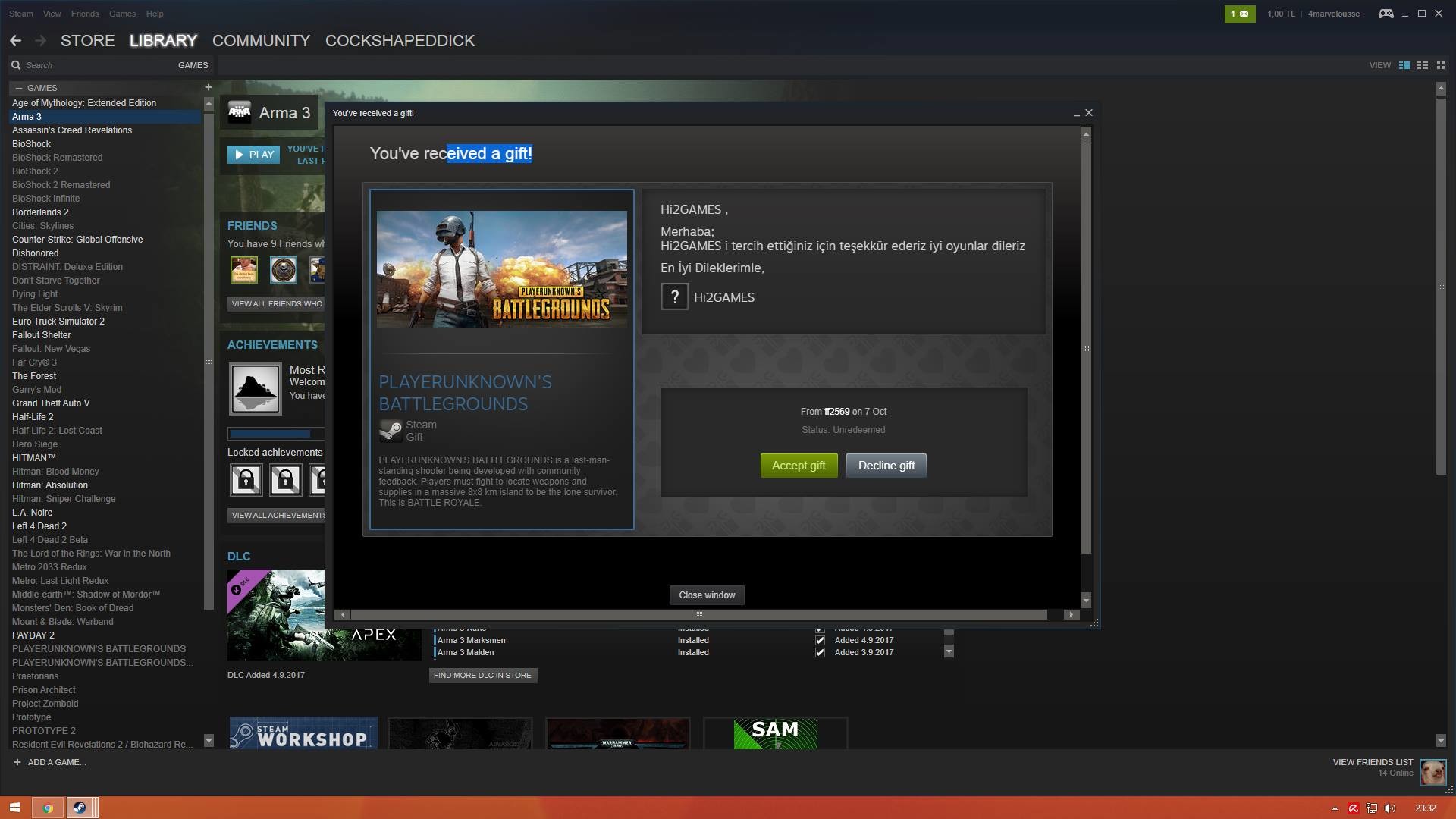Show hidden system tray icons
Viewport: 1456px width, 819px height.
point(1335,808)
